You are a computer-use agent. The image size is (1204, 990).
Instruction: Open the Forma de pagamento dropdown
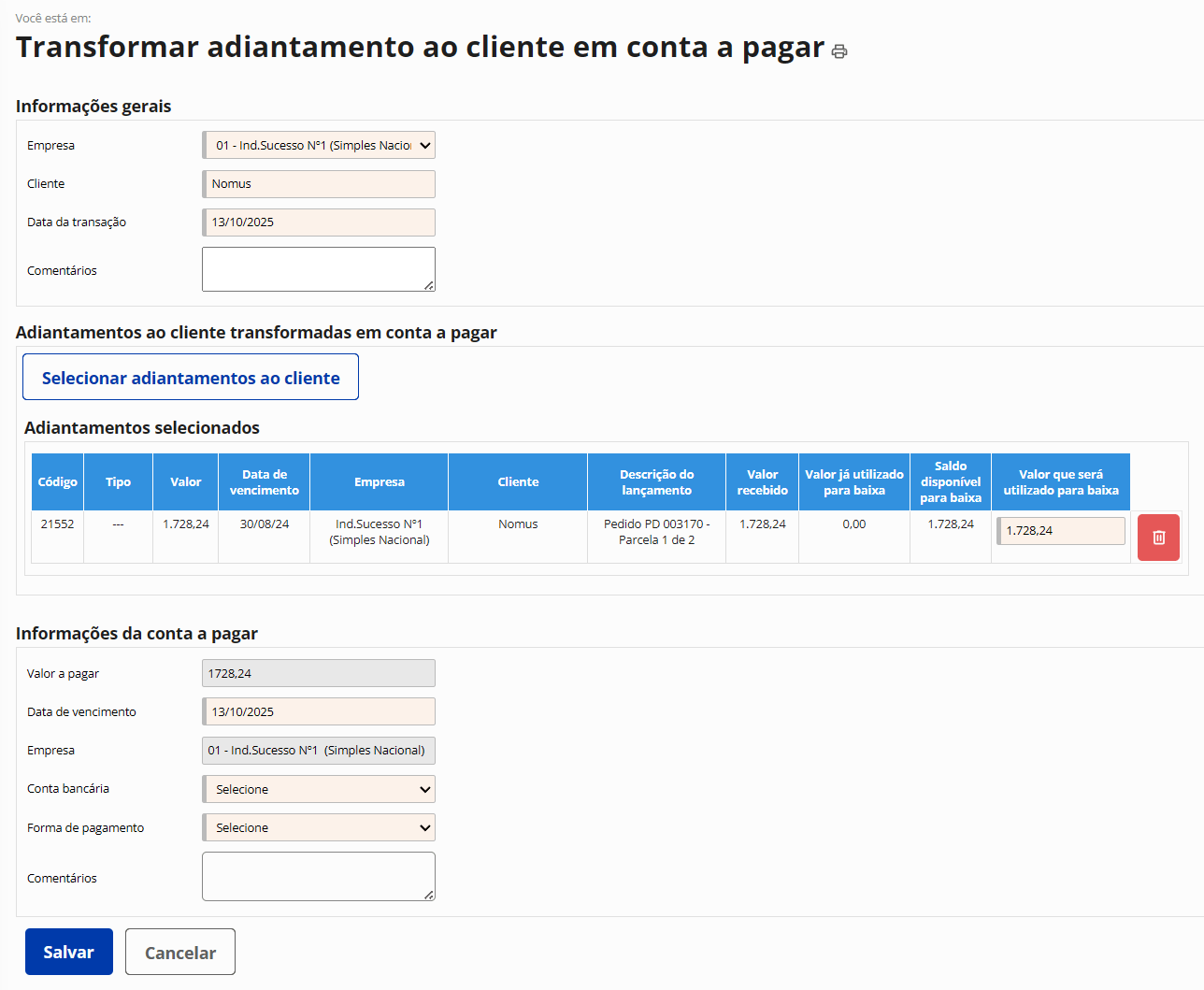coord(319,827)
